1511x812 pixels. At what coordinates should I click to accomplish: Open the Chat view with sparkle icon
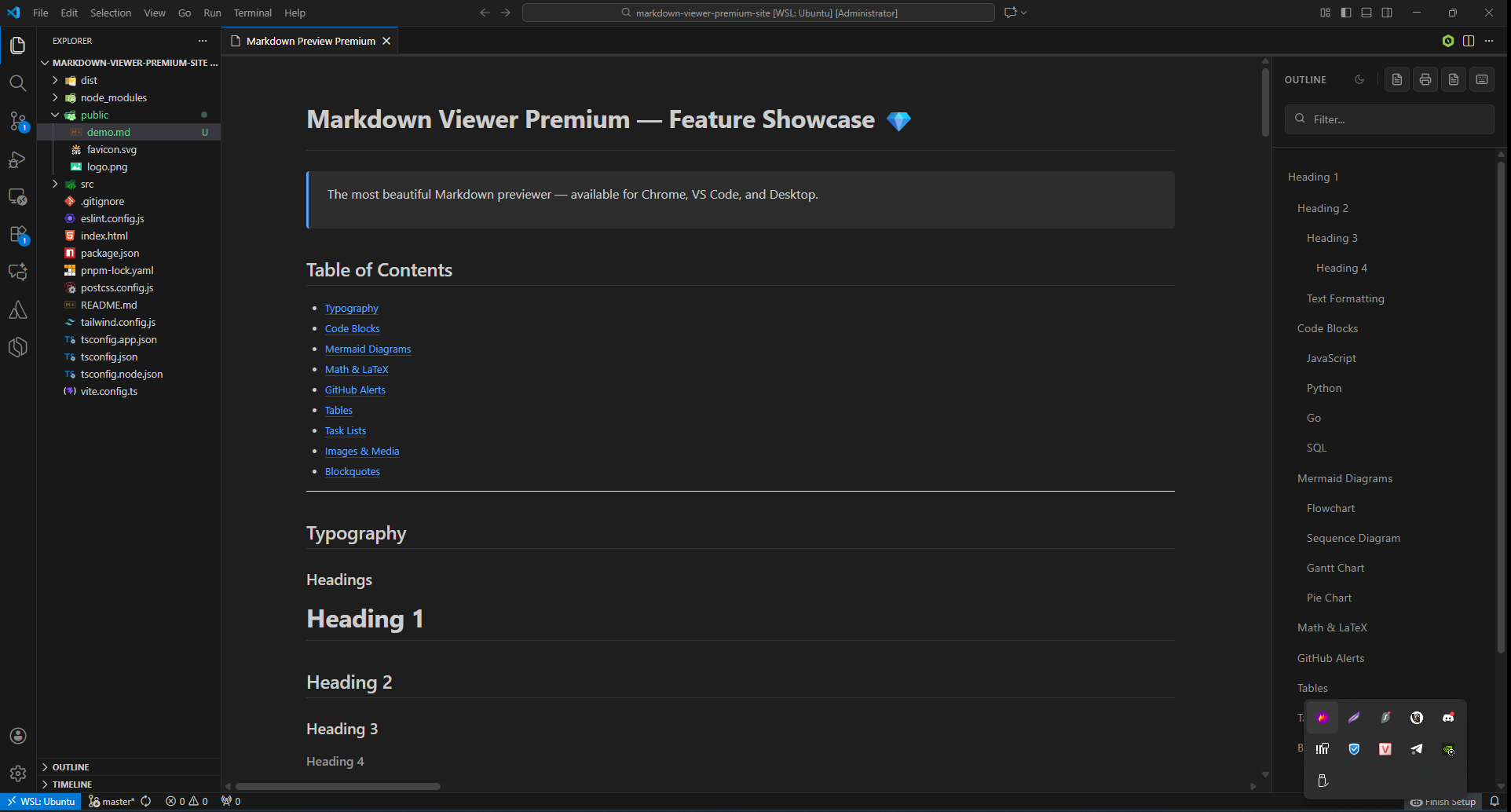pyautogui.click(x=18, y=272)
